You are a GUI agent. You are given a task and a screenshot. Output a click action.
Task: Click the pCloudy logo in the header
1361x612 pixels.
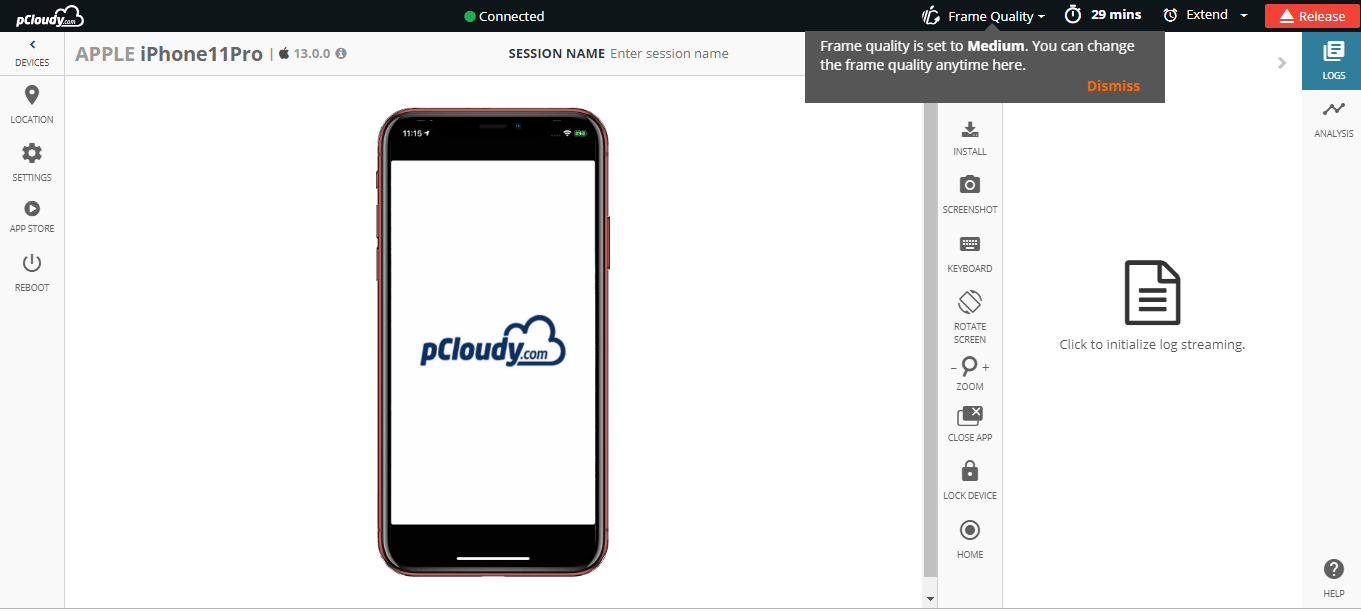point(50,16)
